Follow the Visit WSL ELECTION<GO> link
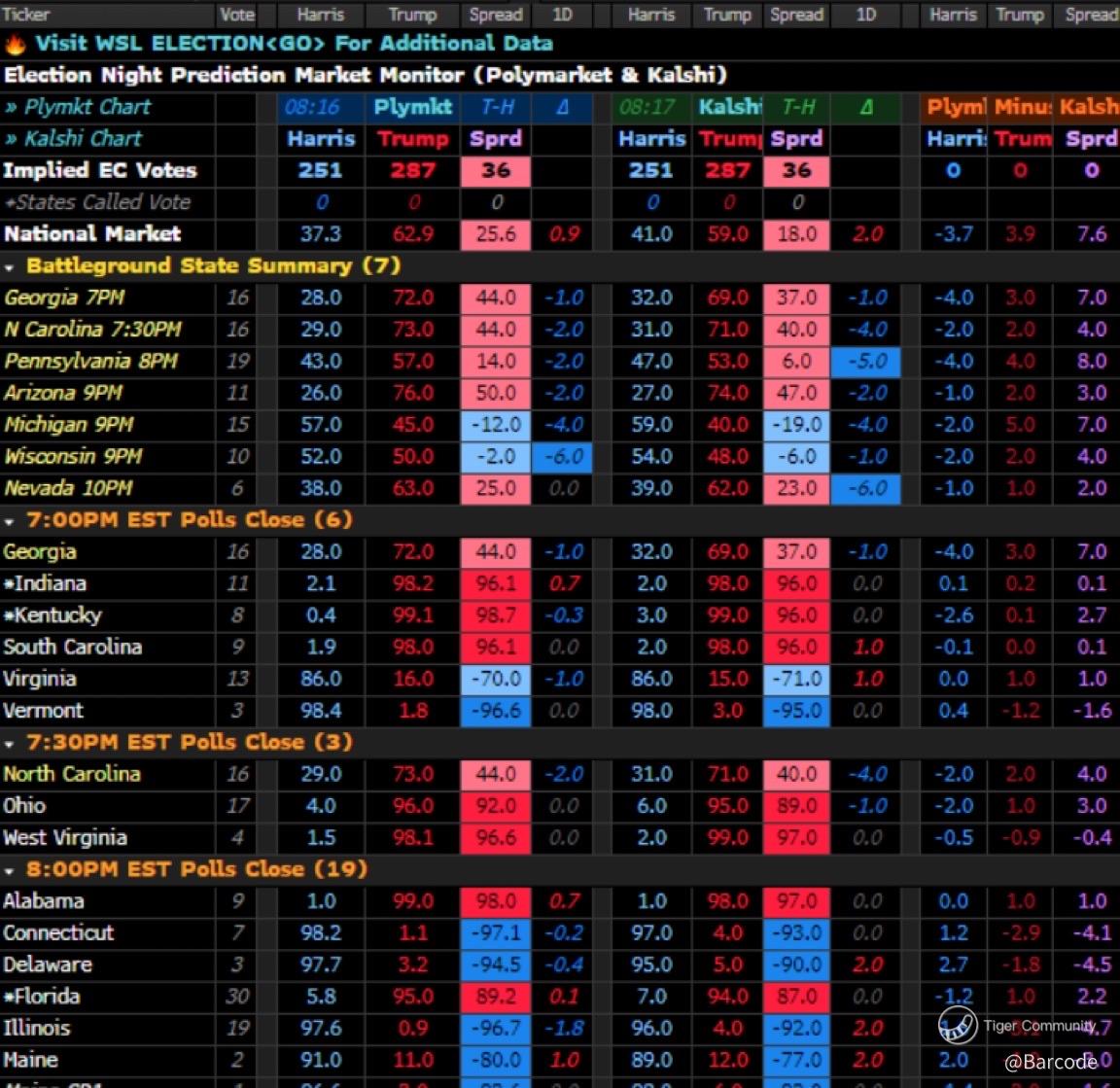Image resolution: width=1120 pixels, height=1088 pixels. [294, 44]
